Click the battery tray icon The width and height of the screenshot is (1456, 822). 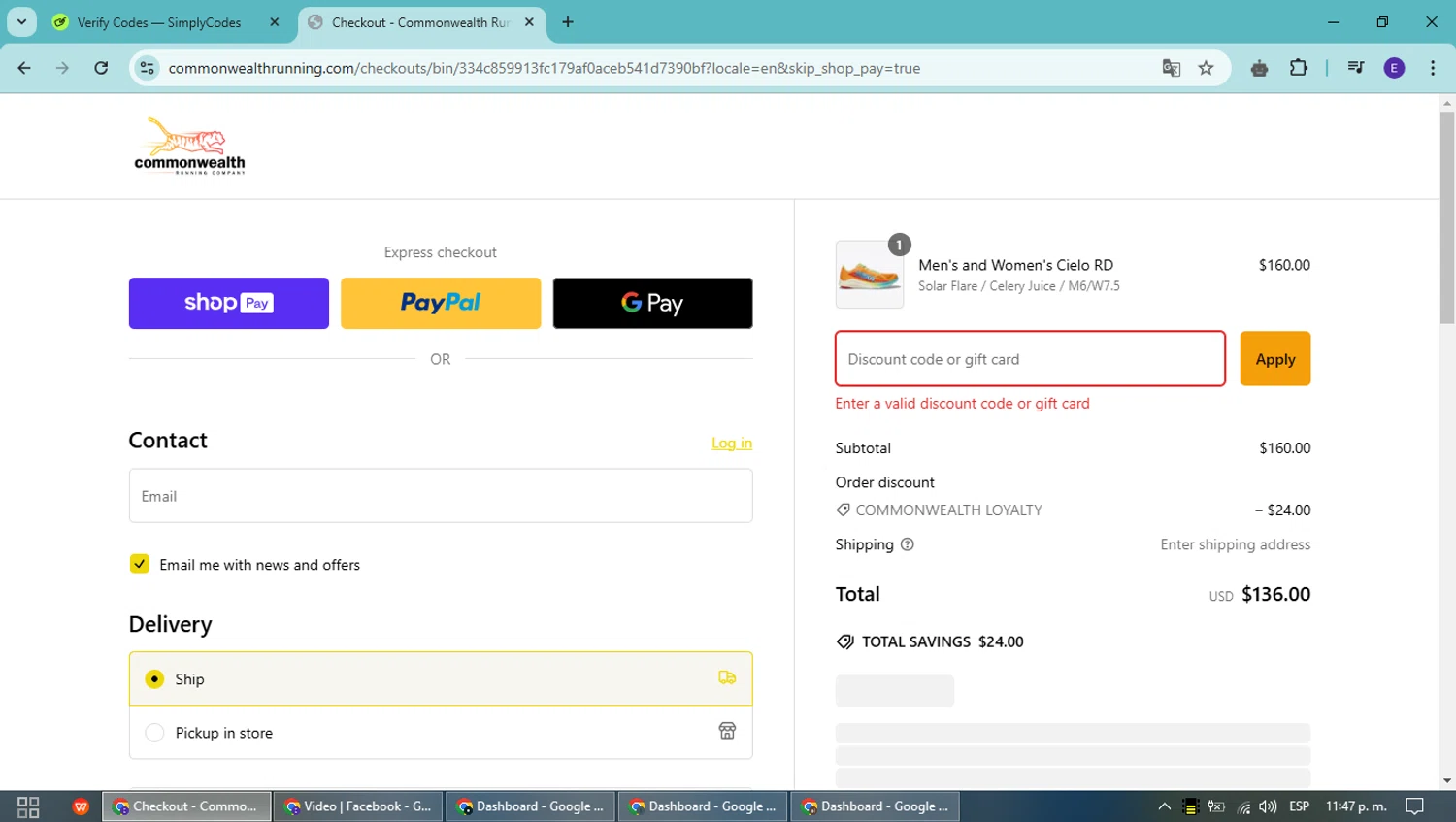1216,806
